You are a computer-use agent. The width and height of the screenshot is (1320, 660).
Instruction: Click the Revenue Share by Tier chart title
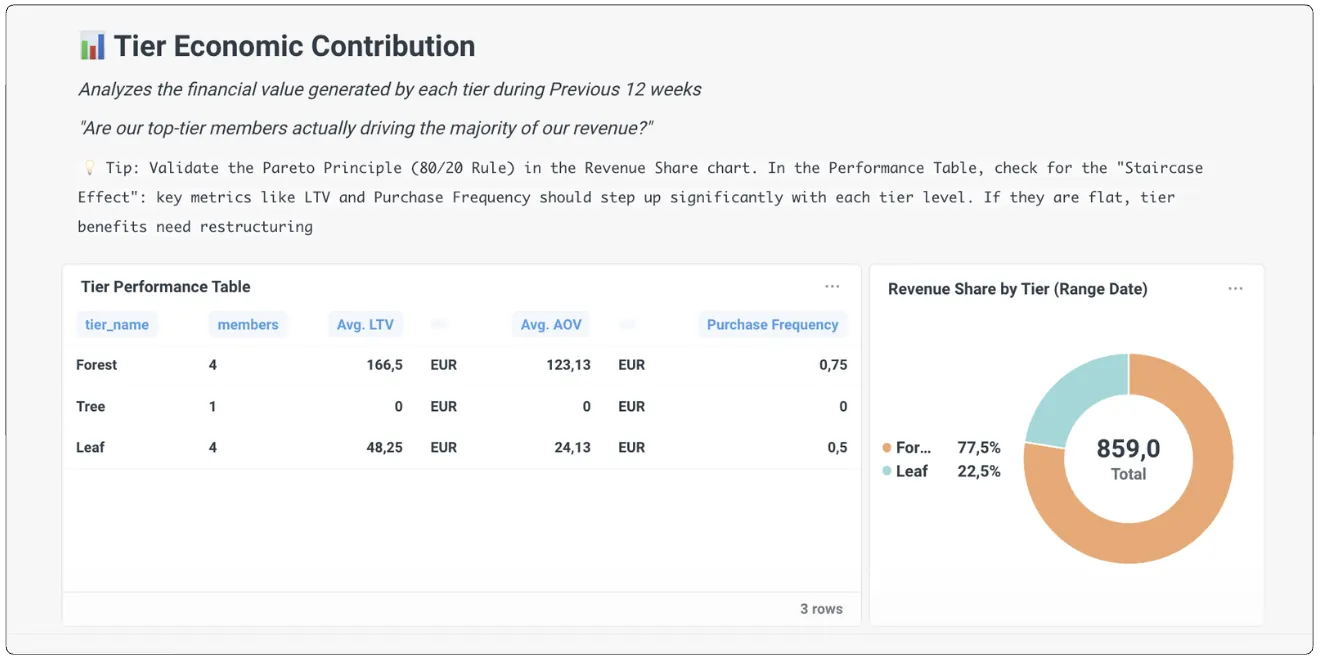[1017, 289]
